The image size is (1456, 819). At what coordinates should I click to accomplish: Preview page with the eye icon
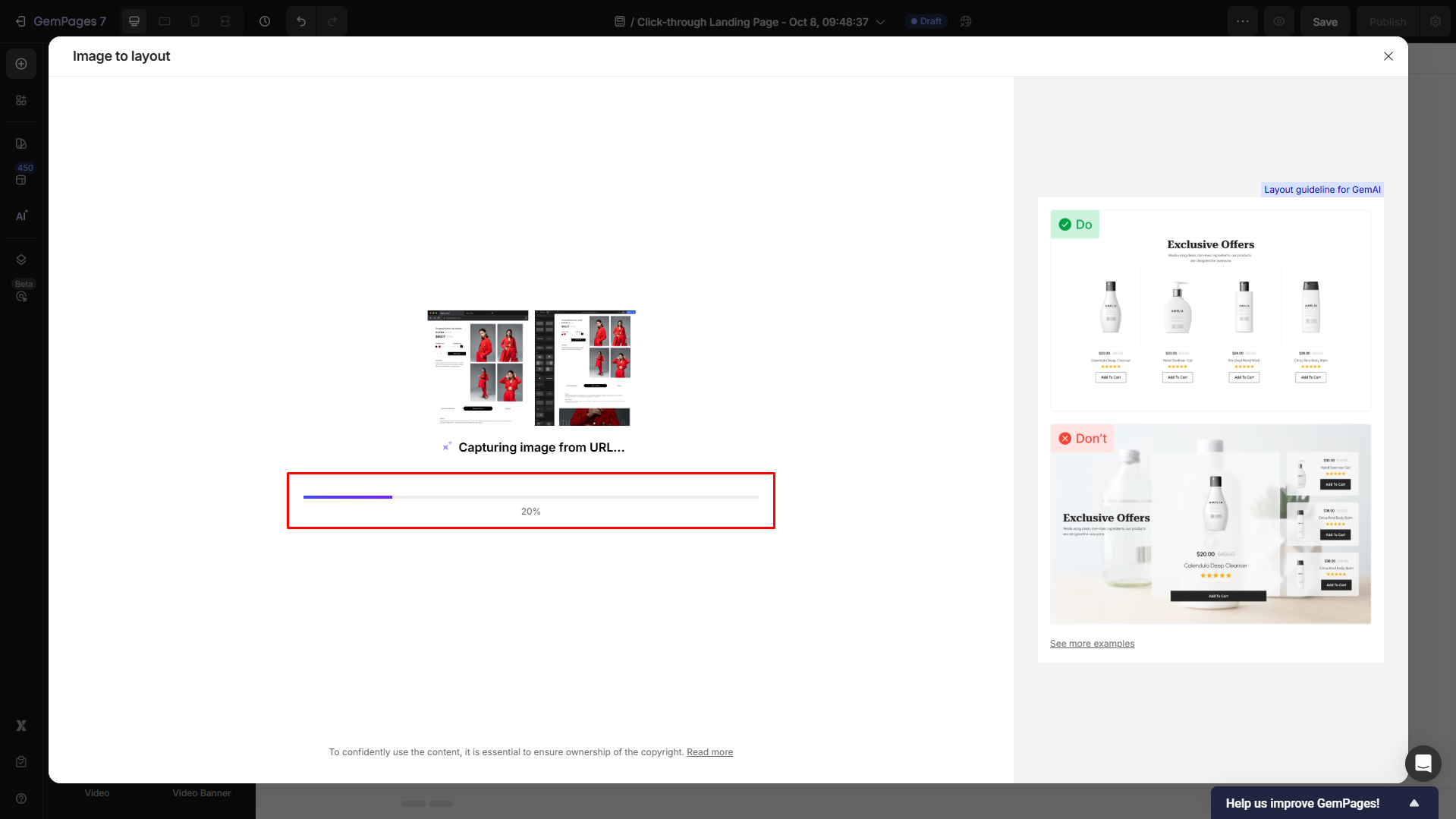[x=1279, y=21]
